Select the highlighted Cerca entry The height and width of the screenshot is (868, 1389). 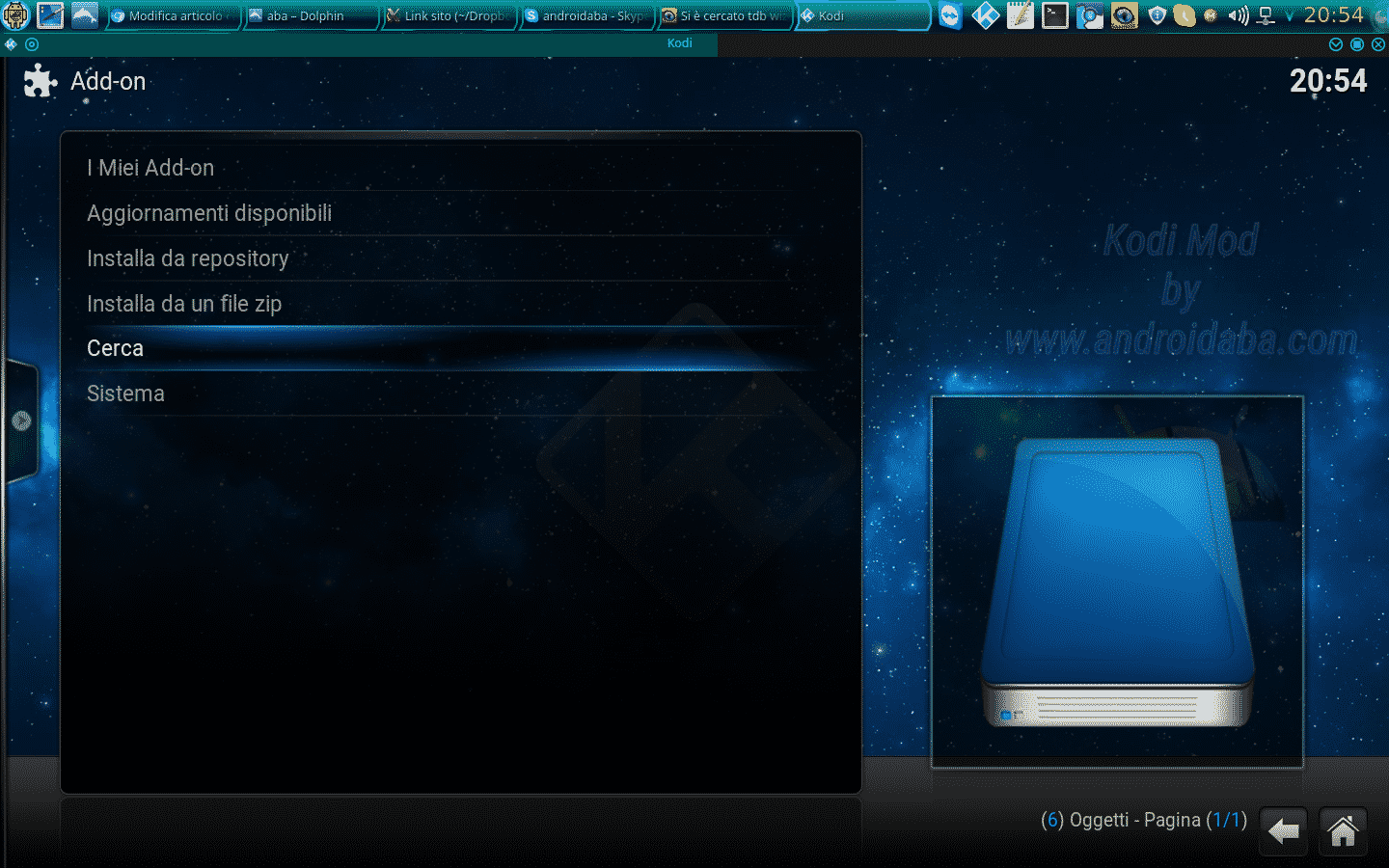460,348
